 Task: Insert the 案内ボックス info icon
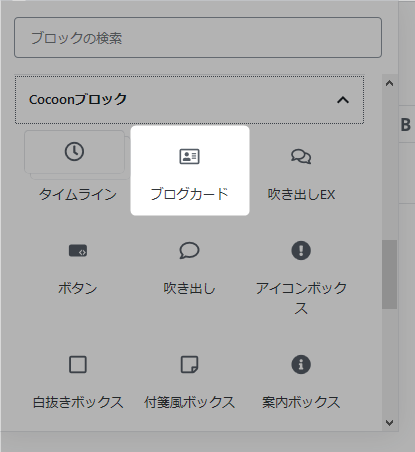(x=301, y=364)
